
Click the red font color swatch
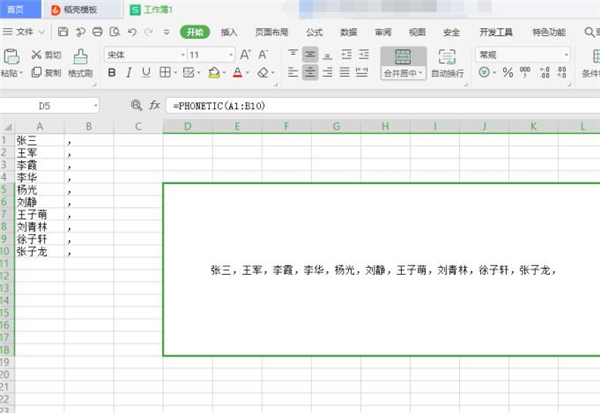[237, 73]
